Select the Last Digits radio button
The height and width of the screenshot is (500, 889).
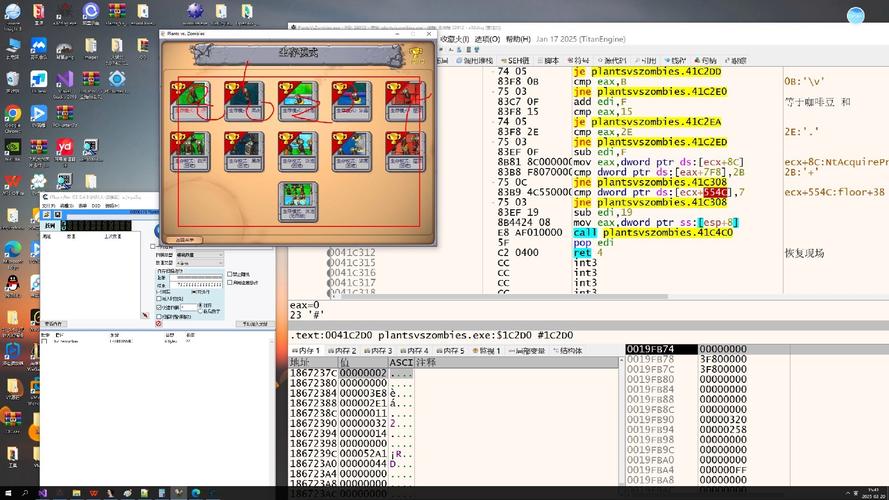click(x=200, y=311)
